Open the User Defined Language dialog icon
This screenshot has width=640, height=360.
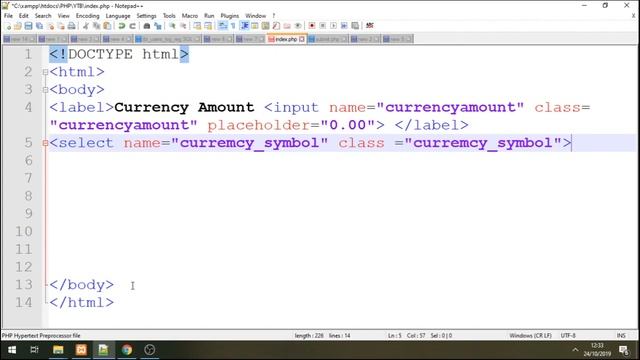[x=255, y=26]
